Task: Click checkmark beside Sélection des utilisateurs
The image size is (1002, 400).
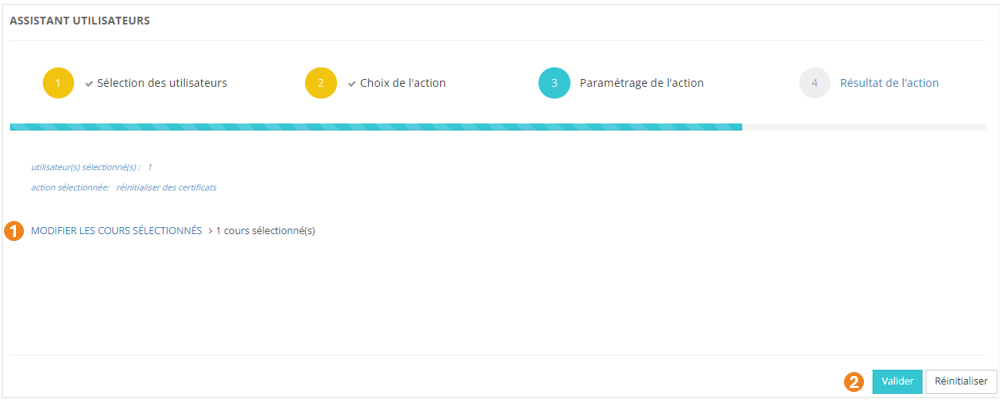Action: [89, 83]
